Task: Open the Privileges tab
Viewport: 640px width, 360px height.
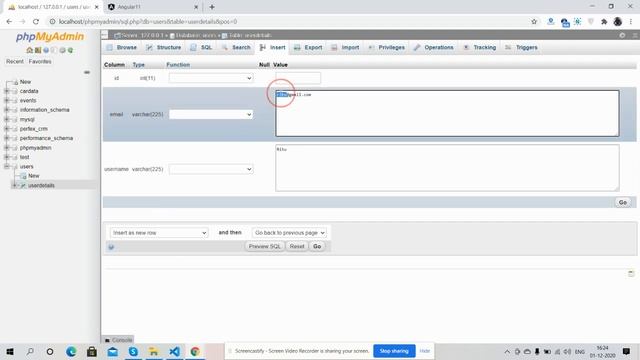Action: click(387, 47)
